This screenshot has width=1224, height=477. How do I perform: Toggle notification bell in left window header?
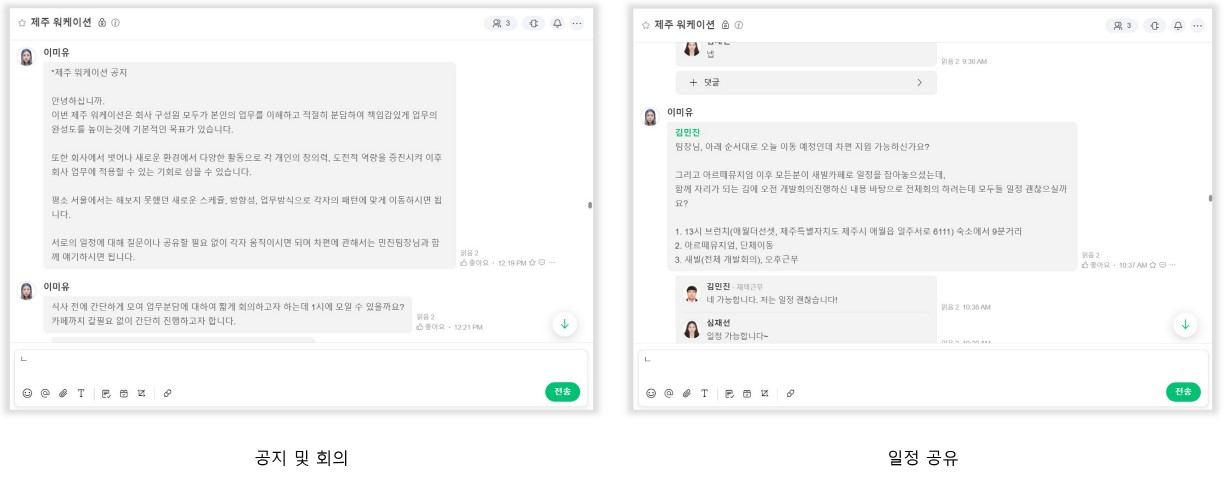557,23
